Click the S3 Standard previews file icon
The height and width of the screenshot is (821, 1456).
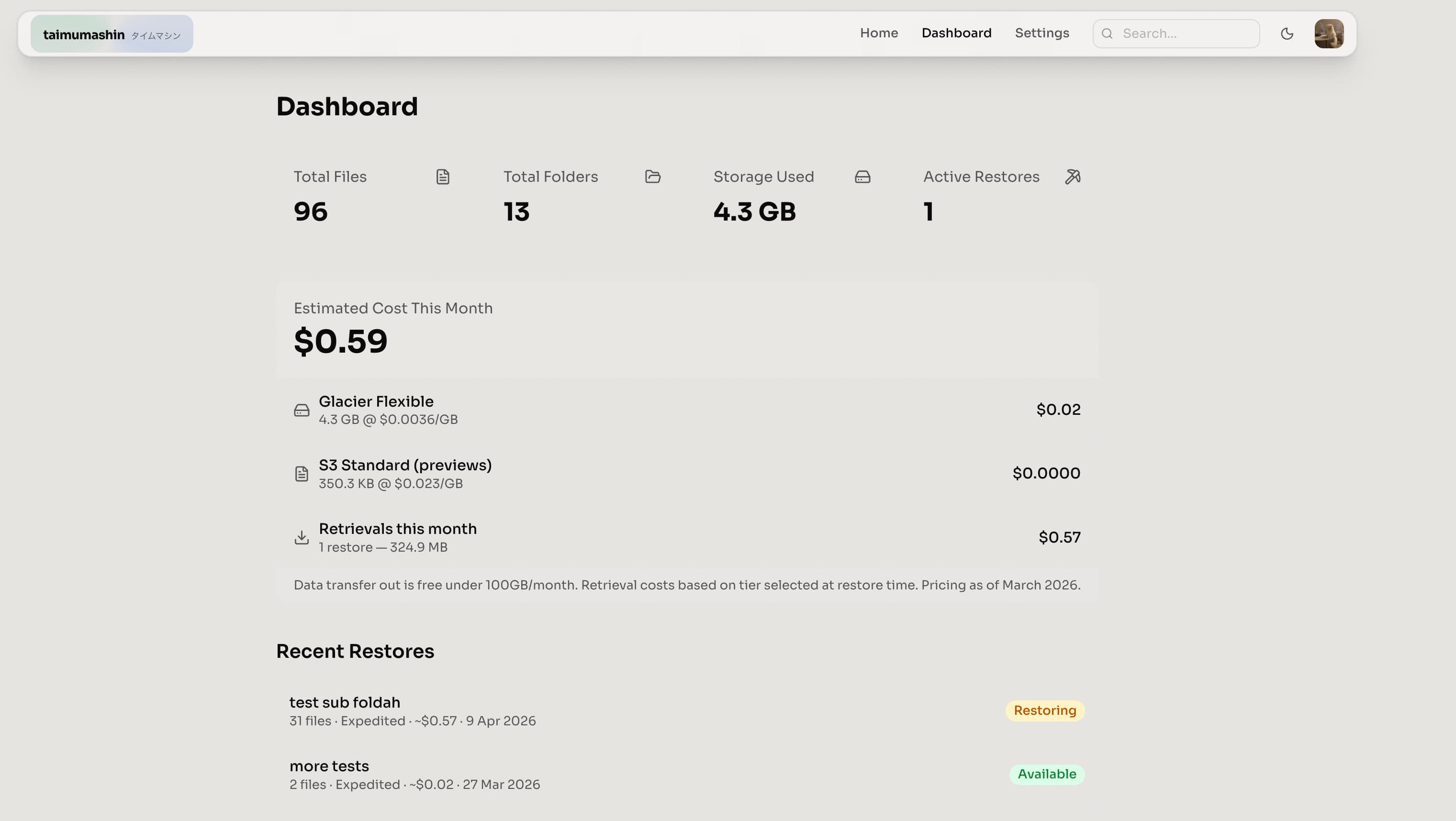[x=301, y=474]
